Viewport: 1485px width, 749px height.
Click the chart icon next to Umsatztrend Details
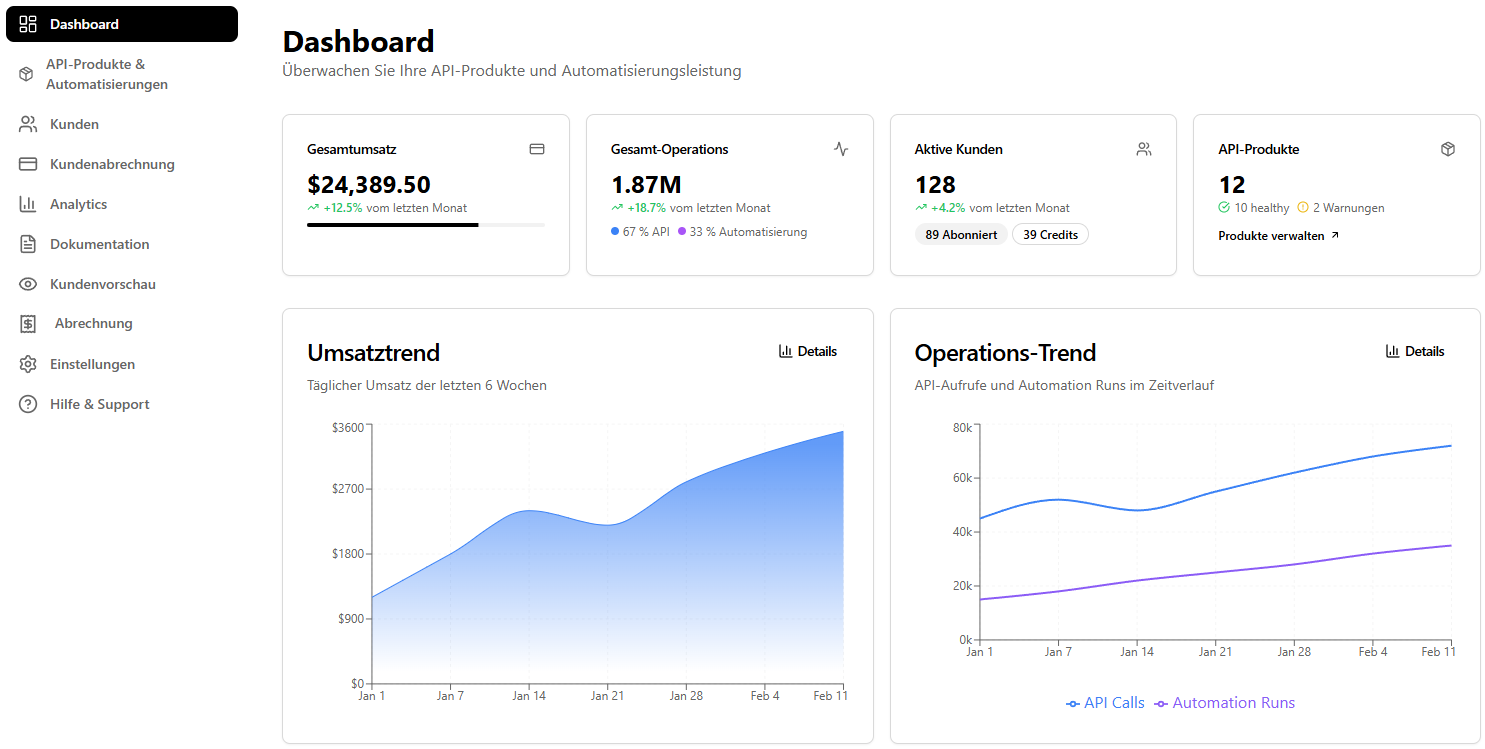[785, 351]
